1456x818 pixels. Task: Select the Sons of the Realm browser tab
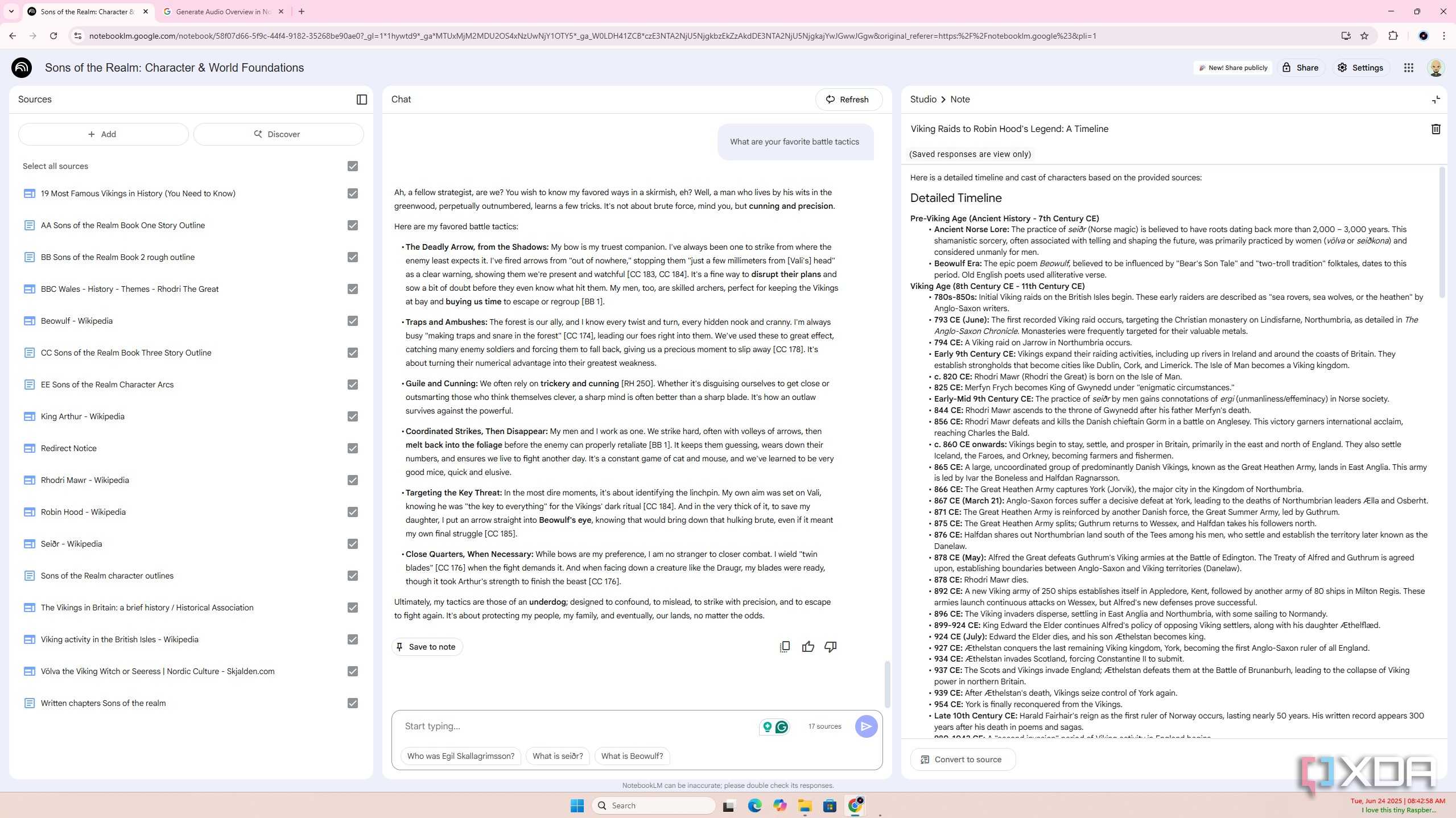(88, 11)
